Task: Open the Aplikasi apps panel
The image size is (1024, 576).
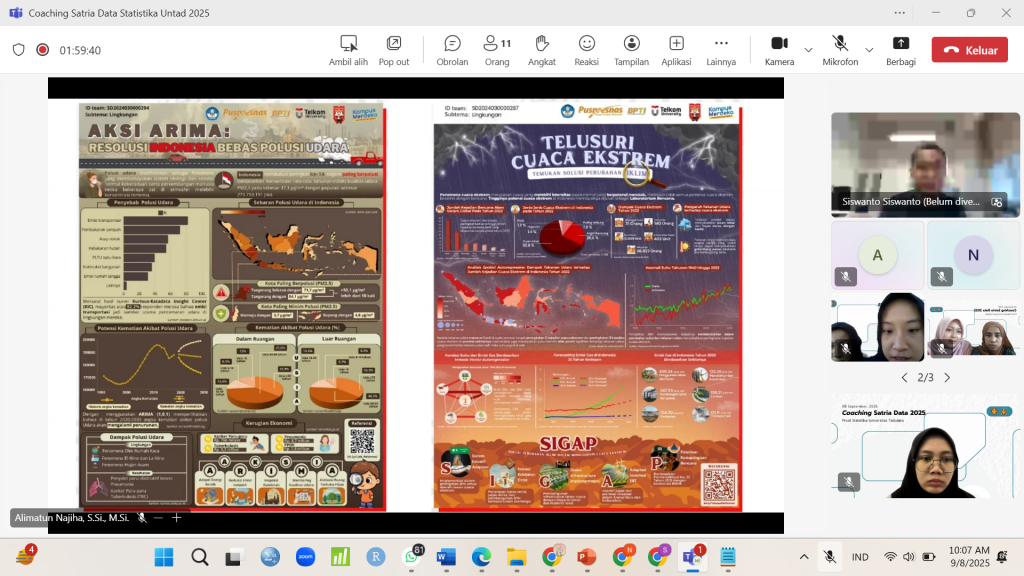Action: [676, 49]
